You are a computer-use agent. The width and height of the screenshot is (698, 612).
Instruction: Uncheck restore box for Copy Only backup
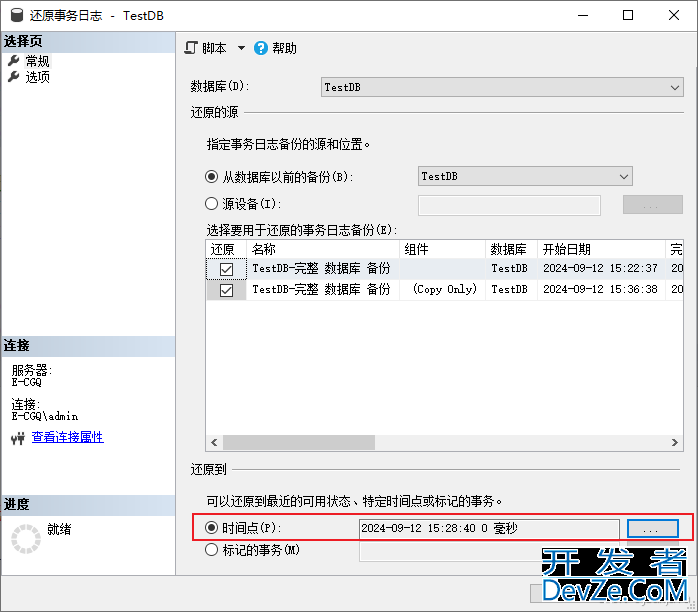(226, 291)
